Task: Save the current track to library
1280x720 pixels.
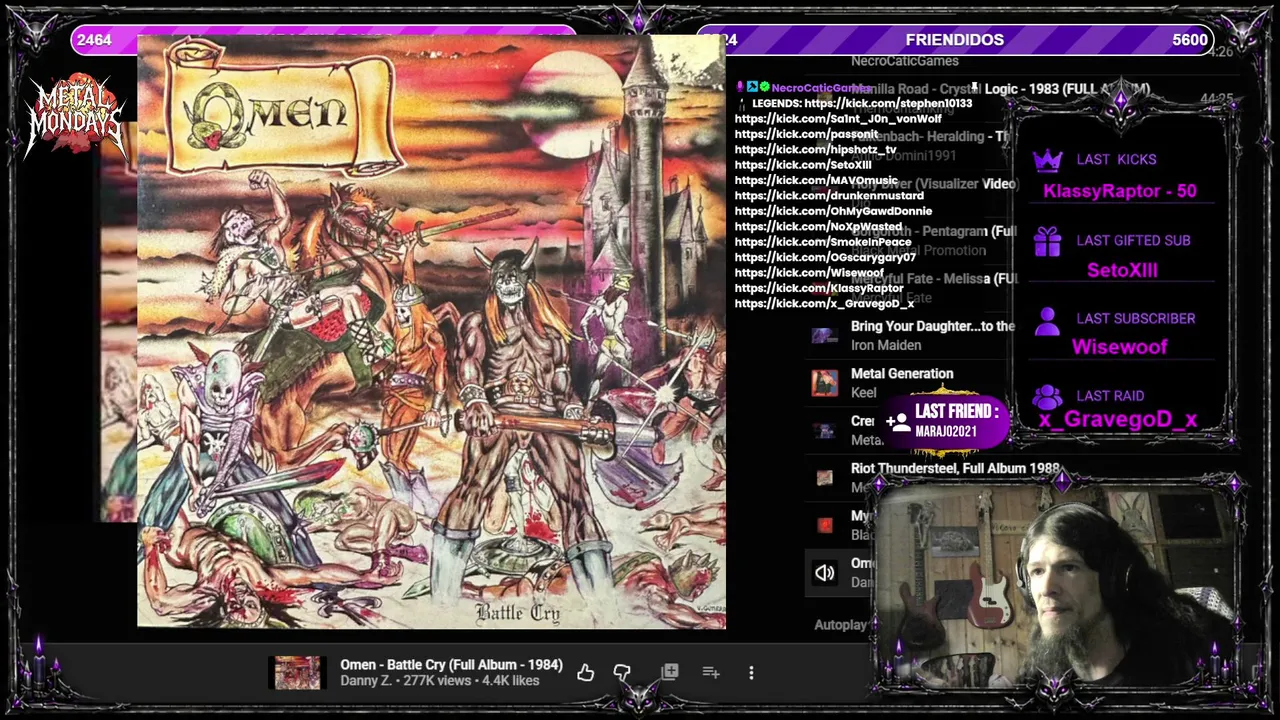Action: [x=670, y=673]
